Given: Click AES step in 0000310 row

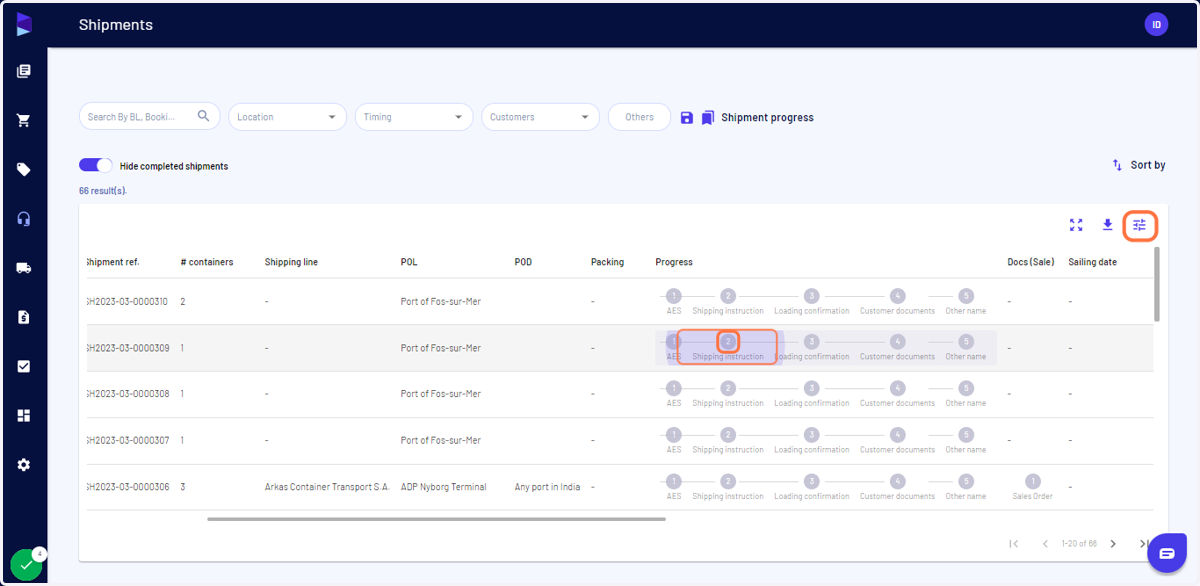Looking at the screenshot, I should 674,296.
